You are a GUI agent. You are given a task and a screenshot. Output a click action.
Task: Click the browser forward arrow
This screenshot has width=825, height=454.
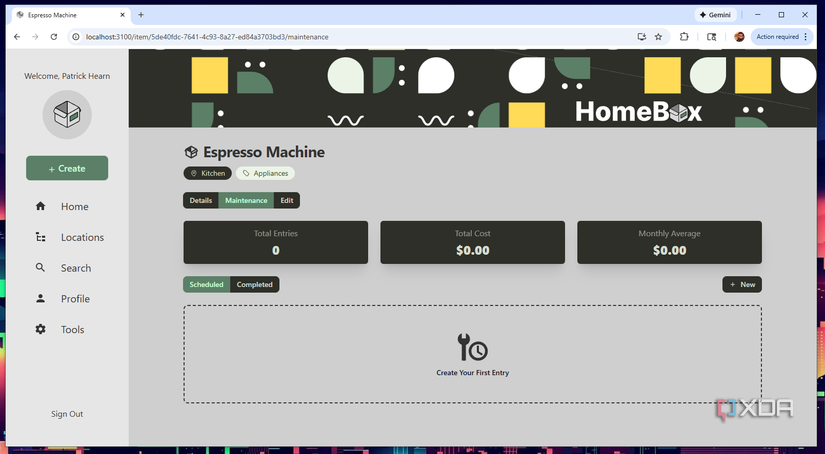tap(35, 37)
